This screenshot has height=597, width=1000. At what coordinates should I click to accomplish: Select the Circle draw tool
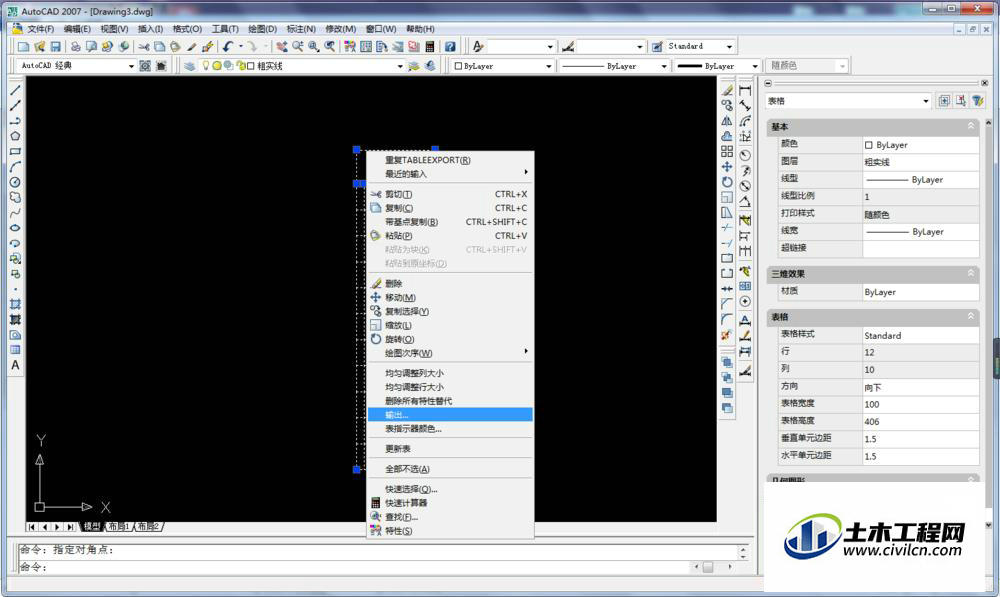15,182
